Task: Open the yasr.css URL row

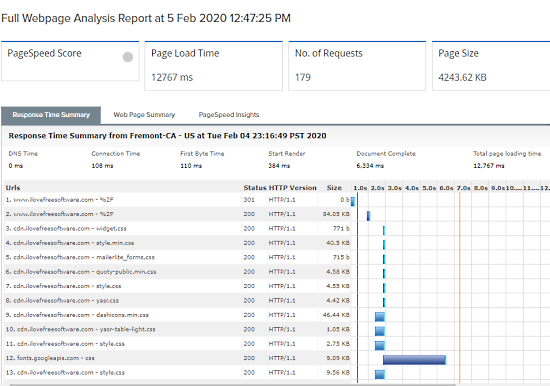Action: point(62,300)
